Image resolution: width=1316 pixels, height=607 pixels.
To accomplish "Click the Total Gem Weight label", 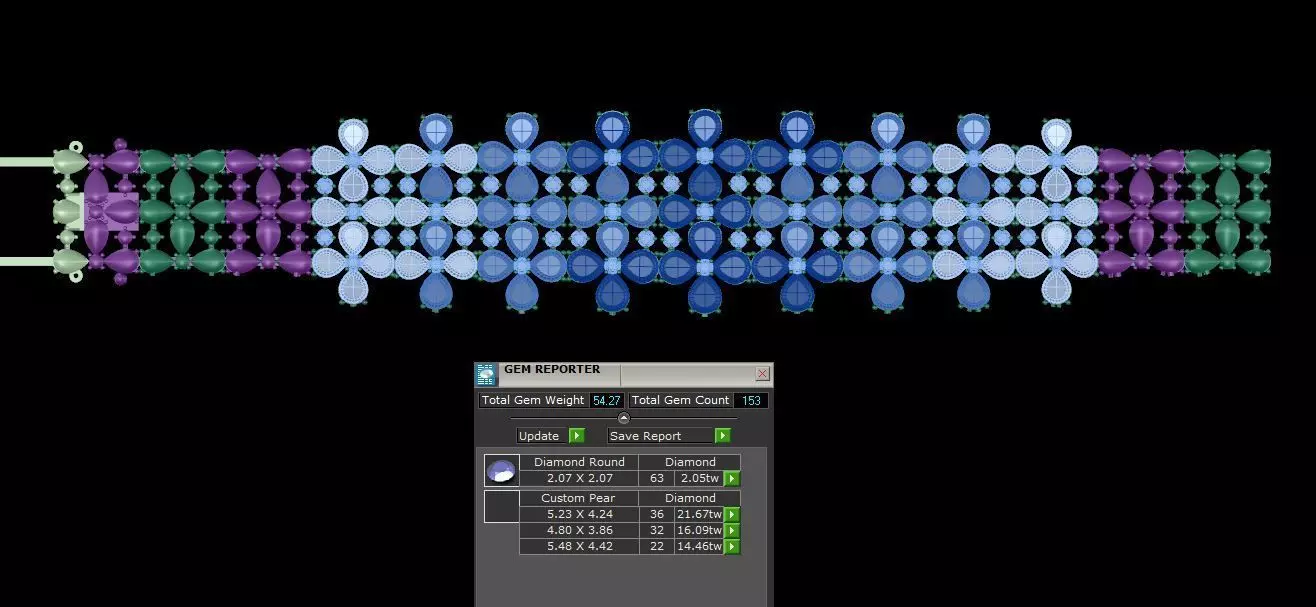I will pyautogui.click(x=533, y=400).
